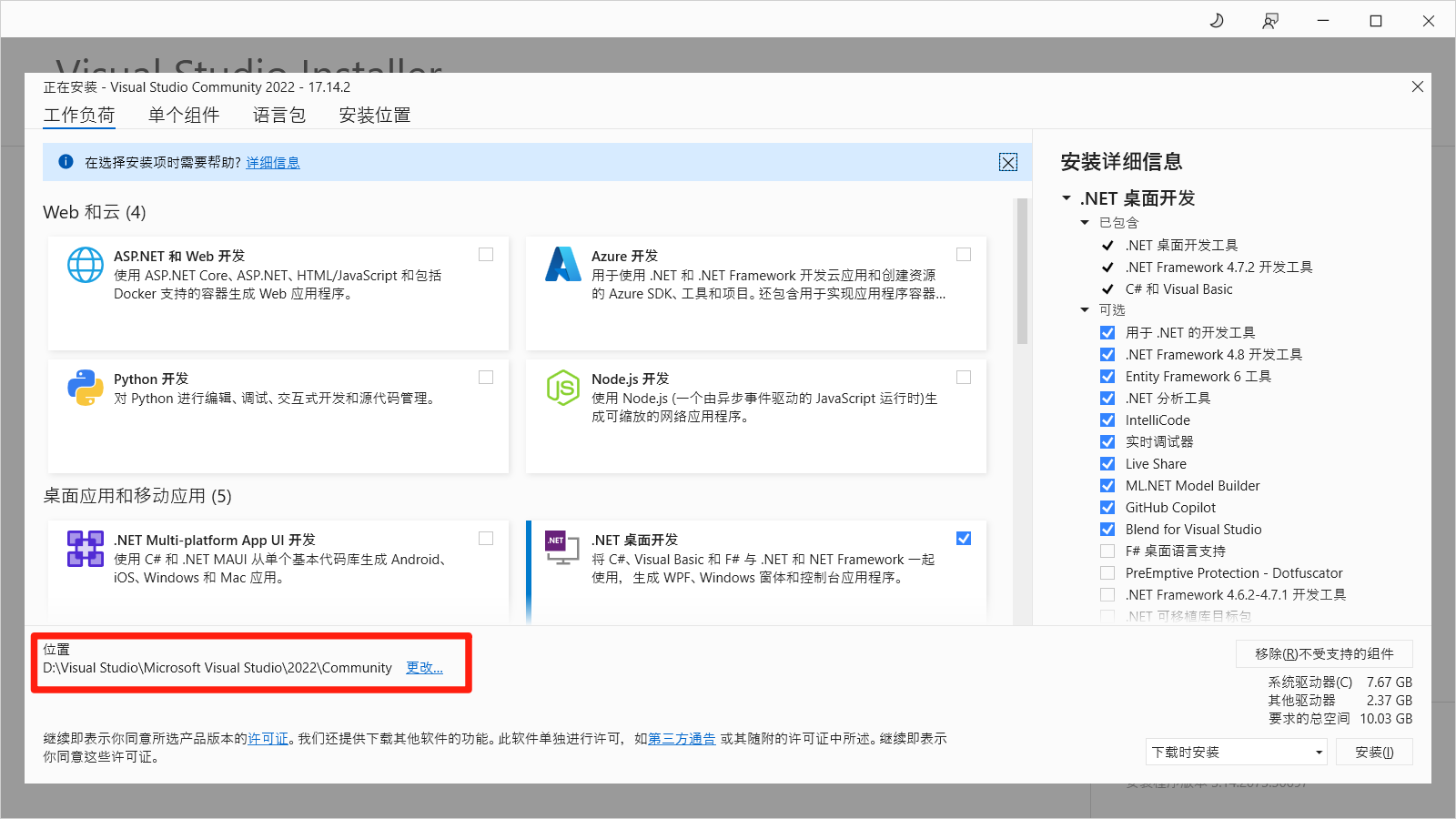The image size is (1456, 819).
Task: Dismiss the help banner with X icon
Action: tap(1008, 162)
